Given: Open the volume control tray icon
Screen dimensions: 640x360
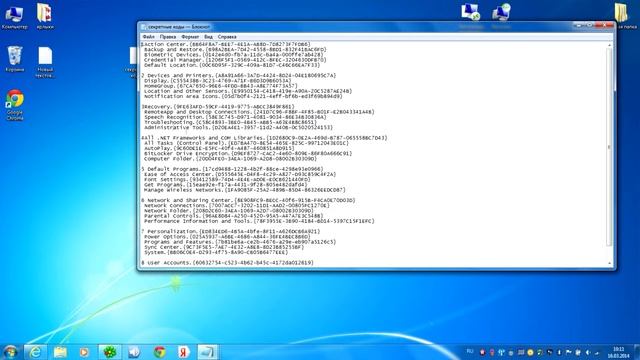Looking at the screenshot, I should click(x=588, y=352).
